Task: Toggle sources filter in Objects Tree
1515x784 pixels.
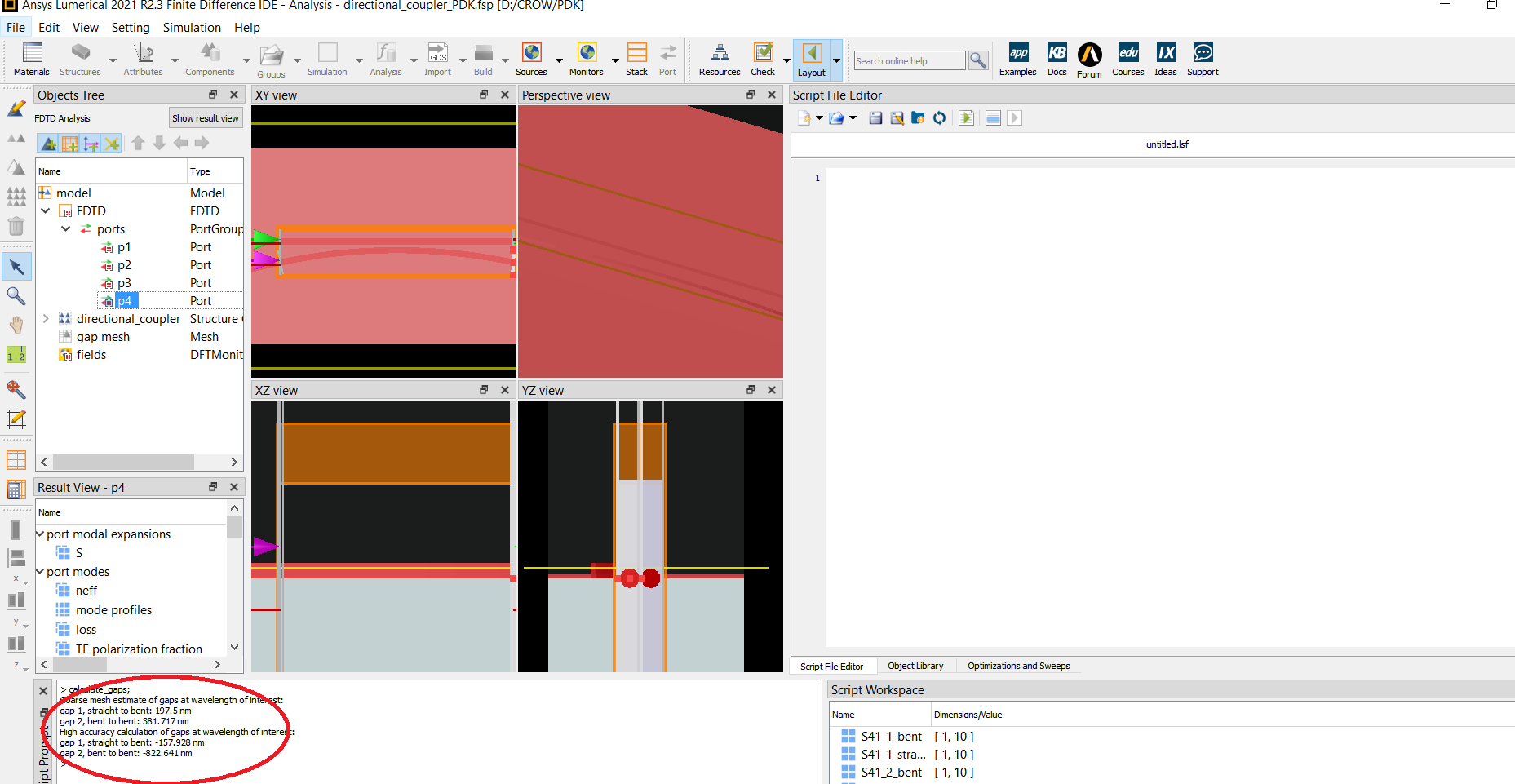Action: coord(91,144)
